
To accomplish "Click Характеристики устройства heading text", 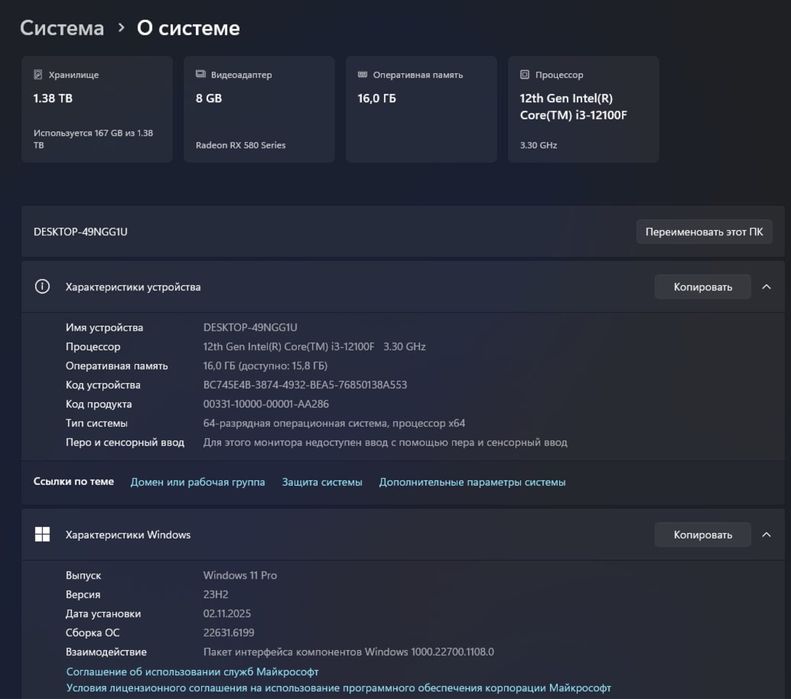I will point(133,287).
